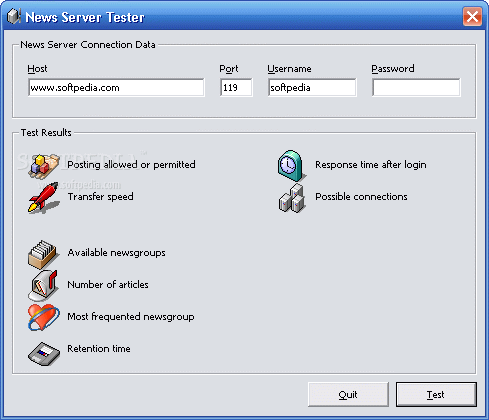Image resolution: width=489 pixels, height=420 pixels.
Task: Click the file box Available newsgroups icon
Action: click(x=43, y=254)
